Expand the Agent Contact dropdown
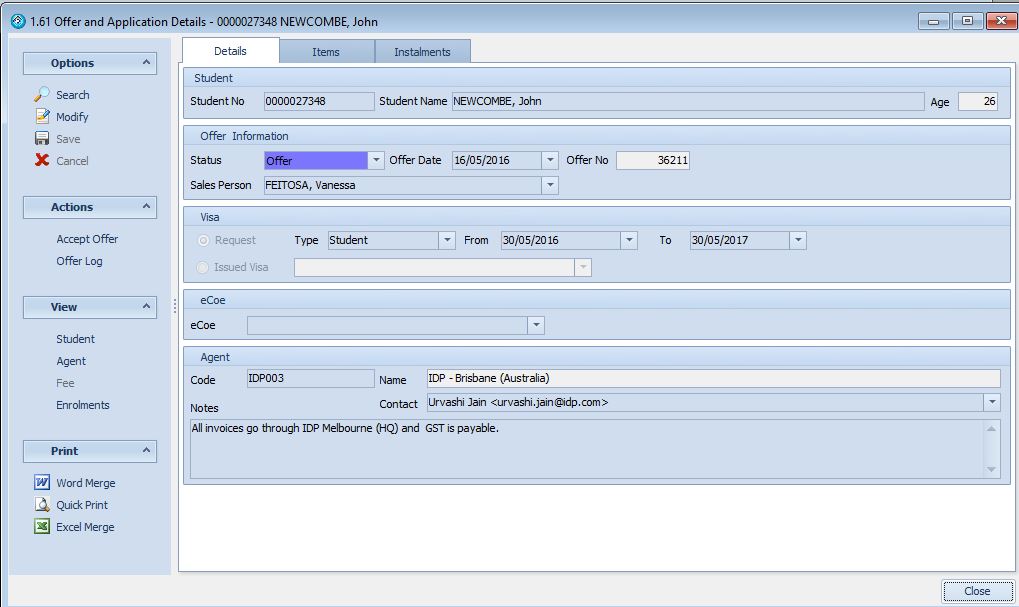Image resolution: width=1019 pixels, height=607 pixels. [x=991, y=402]
